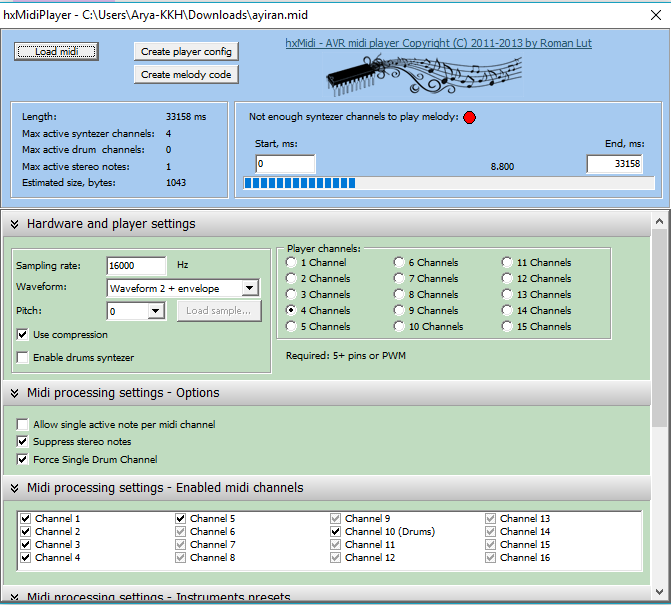Click Create player config button

pyautogui.click(x=186, y=51)
